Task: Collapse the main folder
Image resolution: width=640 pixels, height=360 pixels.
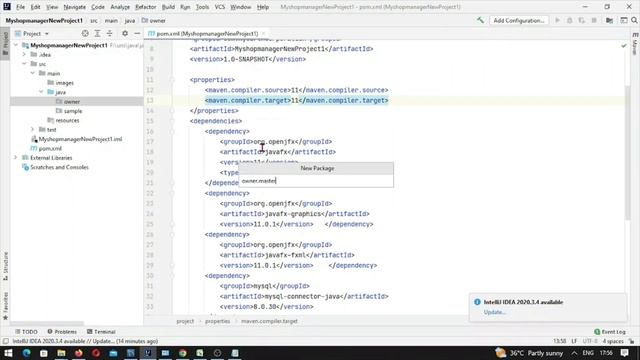Action: click(33, 73)
